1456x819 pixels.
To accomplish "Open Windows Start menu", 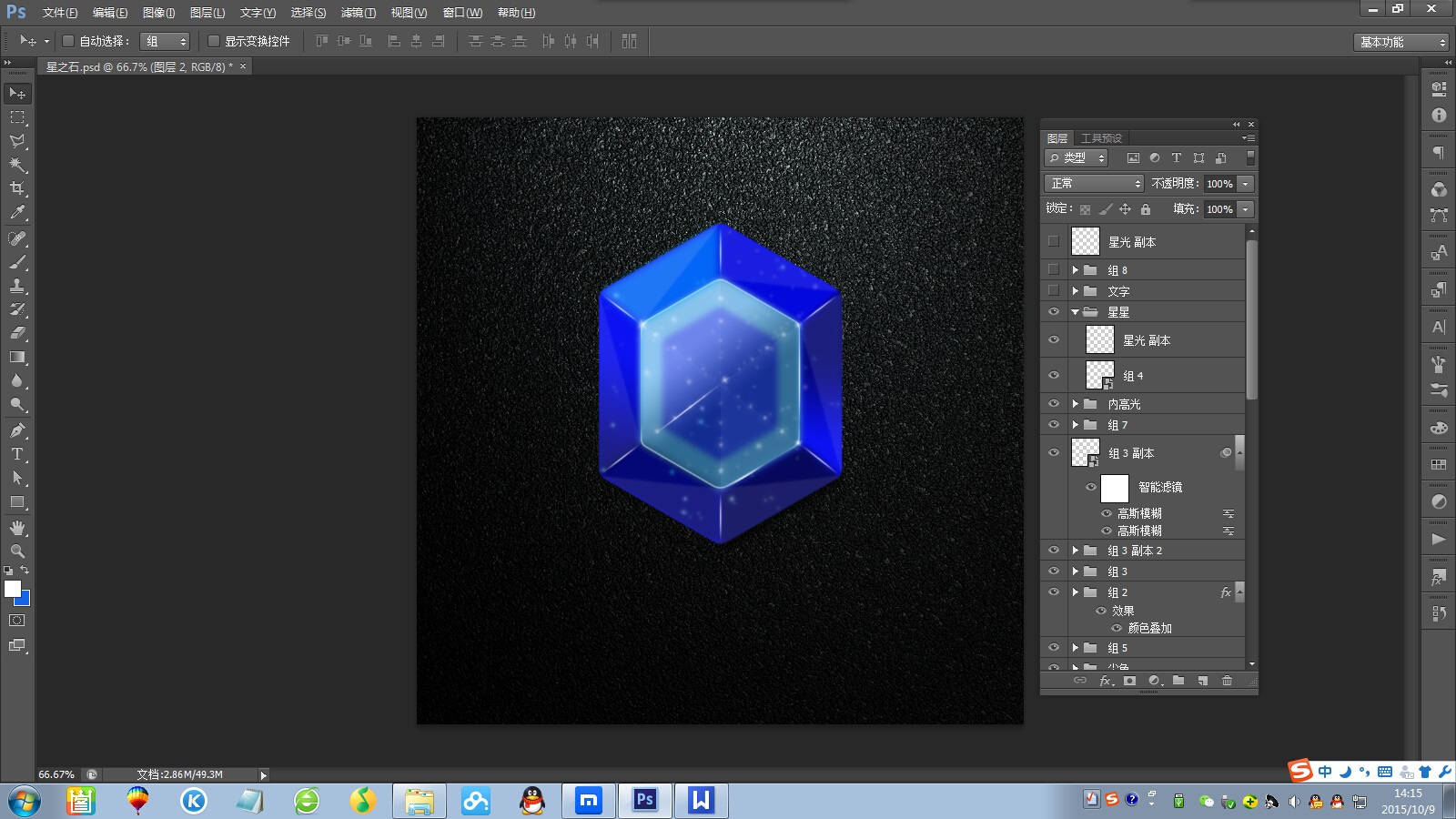I will [x=25, y=801].
